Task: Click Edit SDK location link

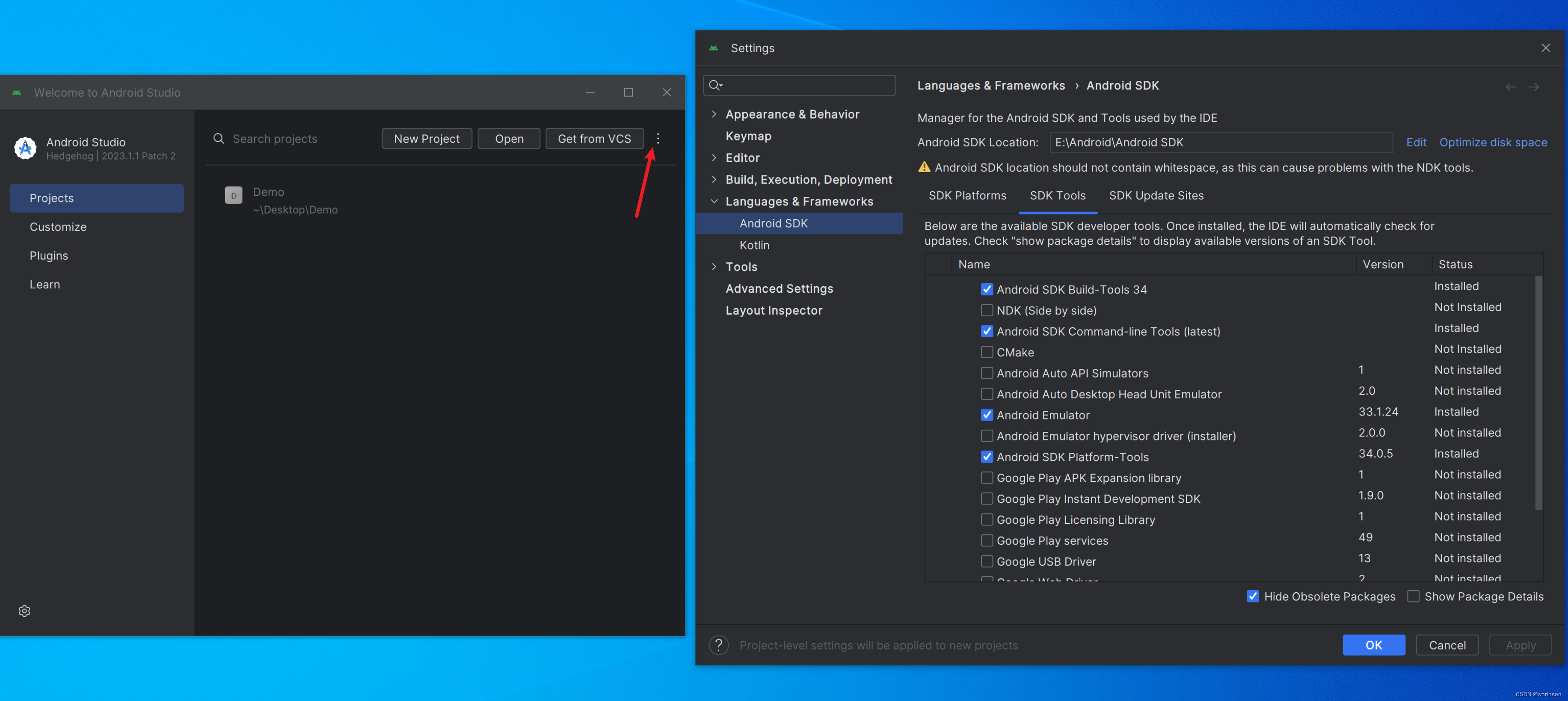Action: [x=1416, y=142]
